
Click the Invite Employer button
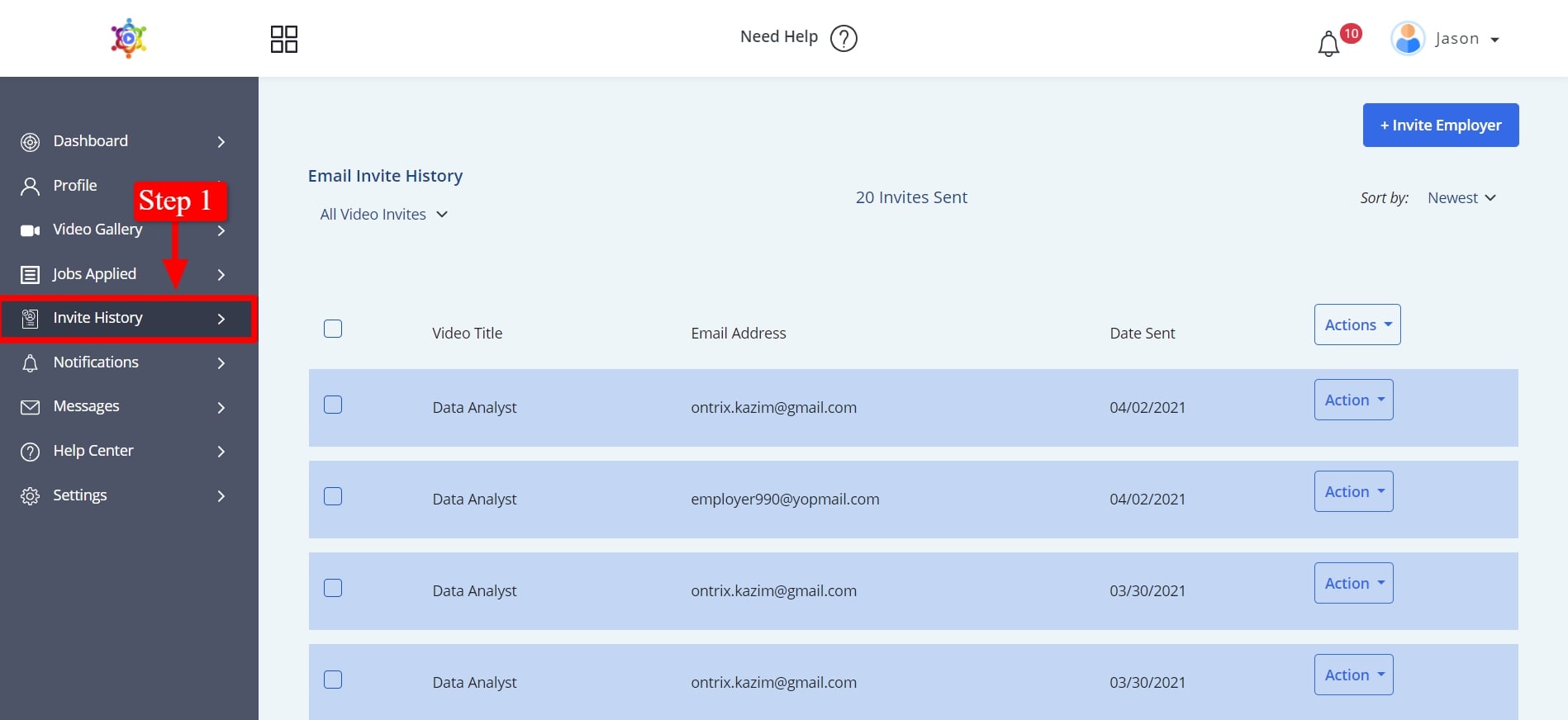point(1440,126)
